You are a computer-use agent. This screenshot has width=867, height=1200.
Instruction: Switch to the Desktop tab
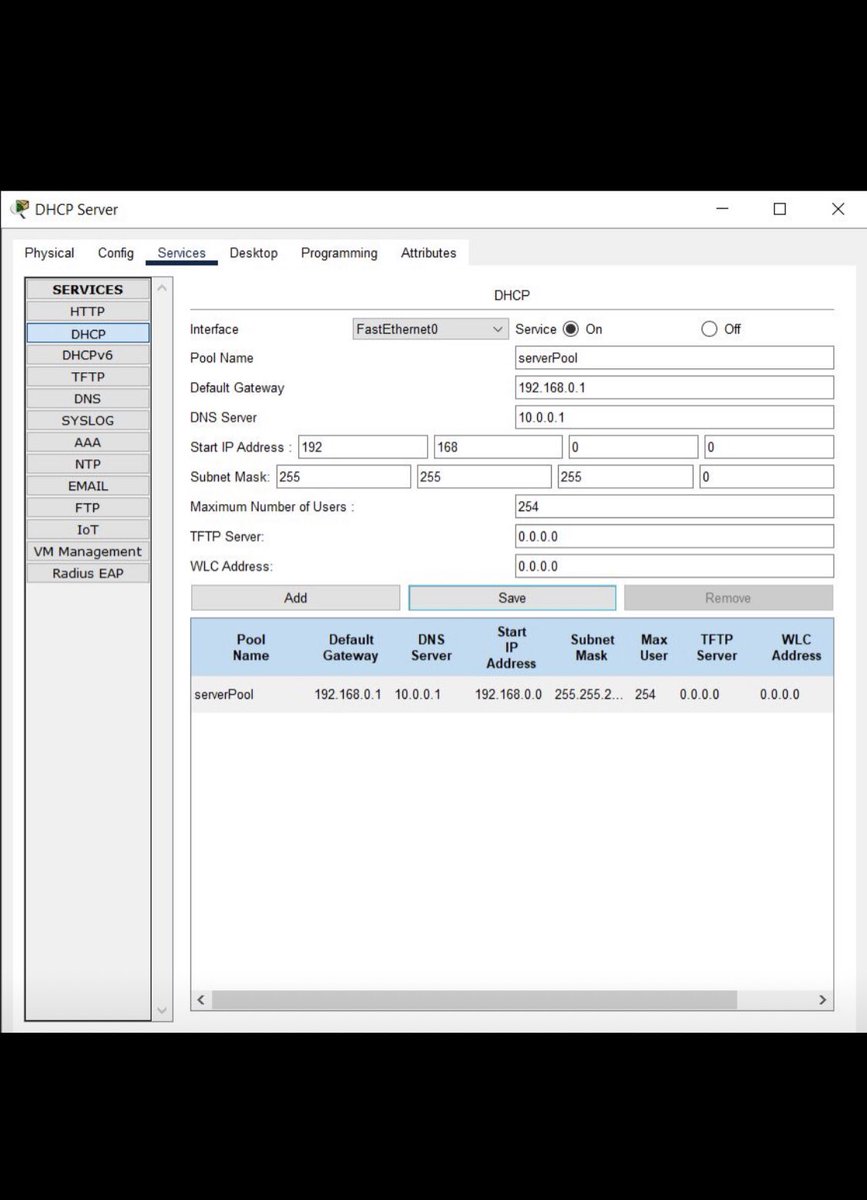pos(253,253)
